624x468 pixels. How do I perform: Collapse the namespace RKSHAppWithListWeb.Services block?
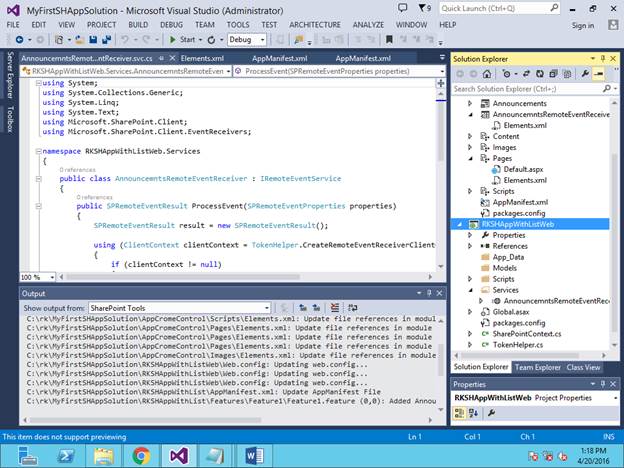39,151
